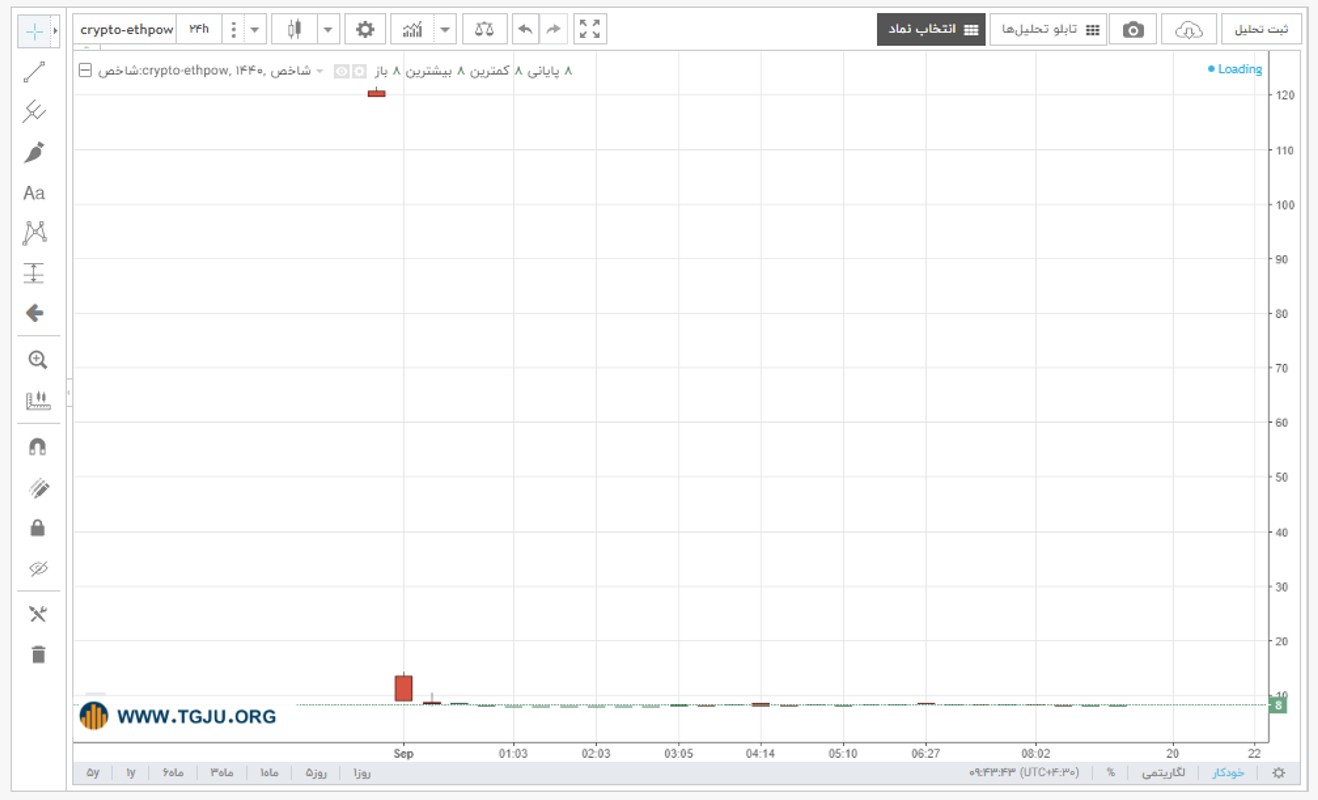The height and width of the screenshot is (800, 1318).
Task: Select the prediction and measurement tool
Action: click(x=35, y=273)
